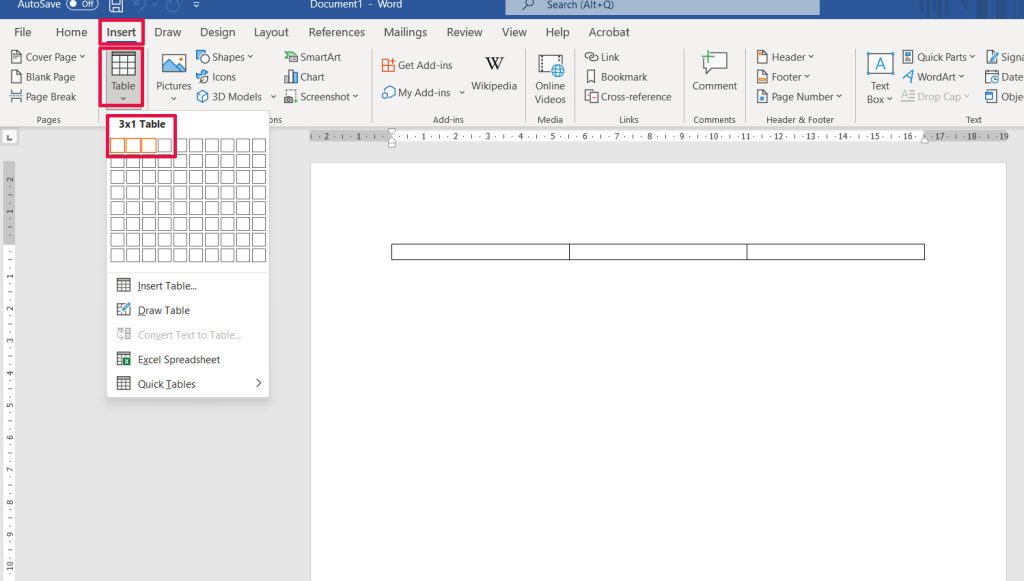
Task: Open Quick Tables from the menu
Action: pos(187,384)
